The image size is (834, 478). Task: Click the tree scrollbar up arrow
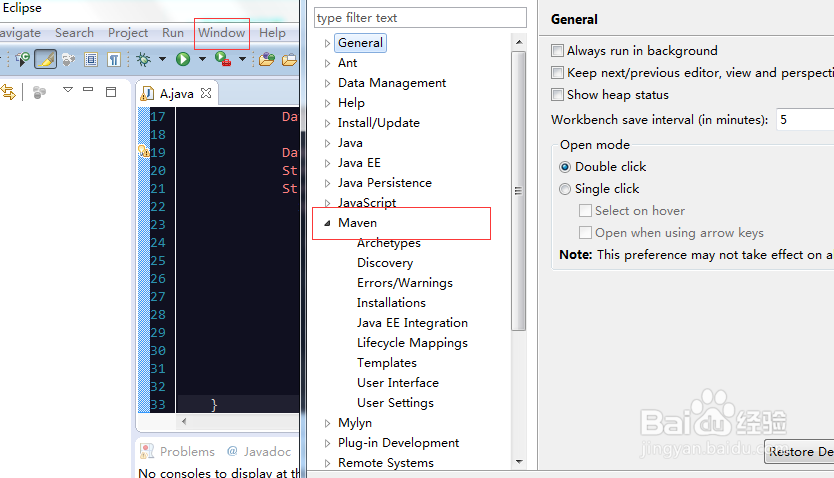(519, 42)
